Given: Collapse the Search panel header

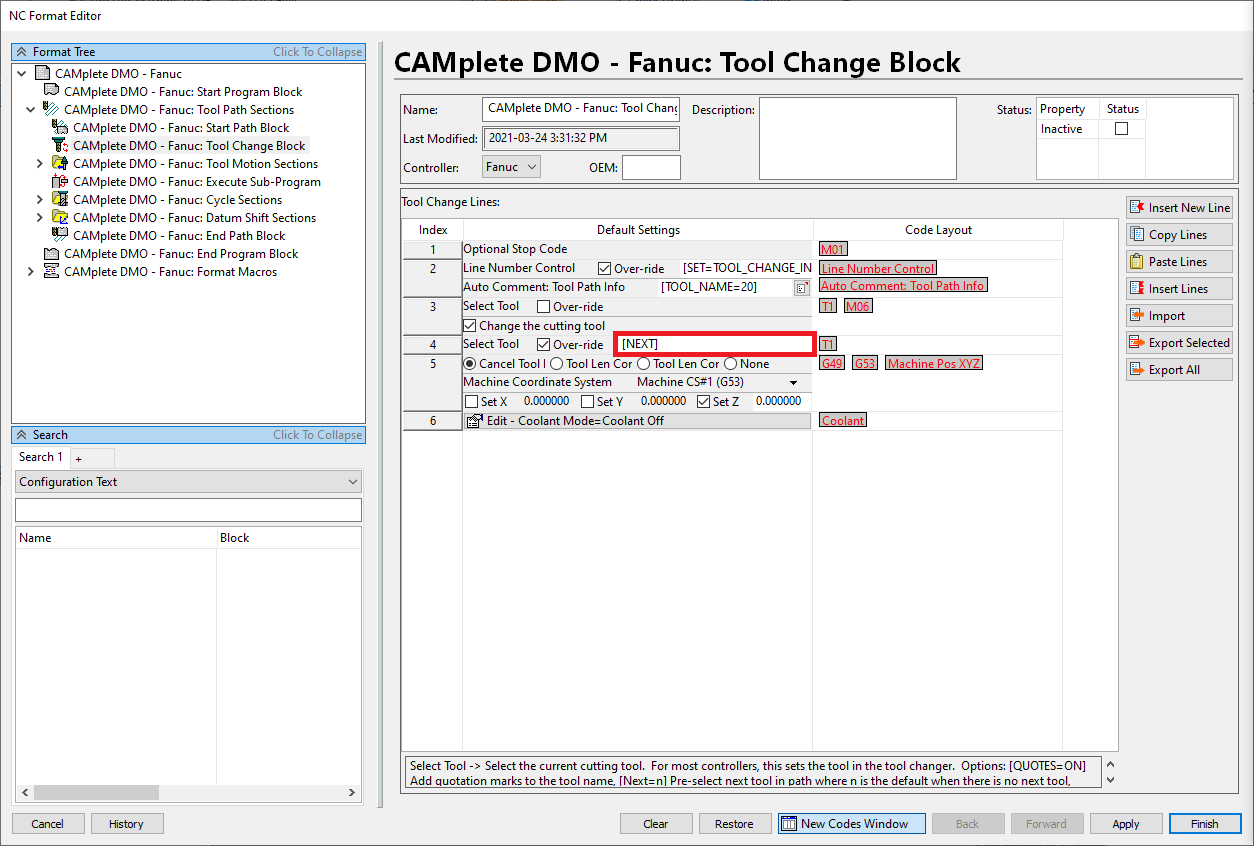Looking at the screenshot, I should (x=188, y=435).
